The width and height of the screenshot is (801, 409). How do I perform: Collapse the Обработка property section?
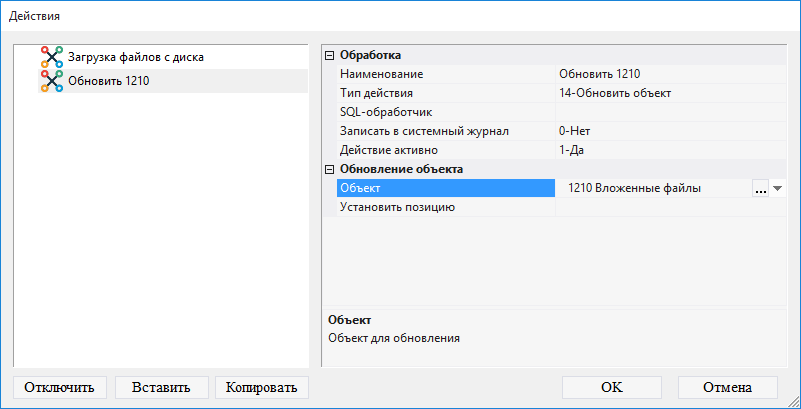[330, 55]
